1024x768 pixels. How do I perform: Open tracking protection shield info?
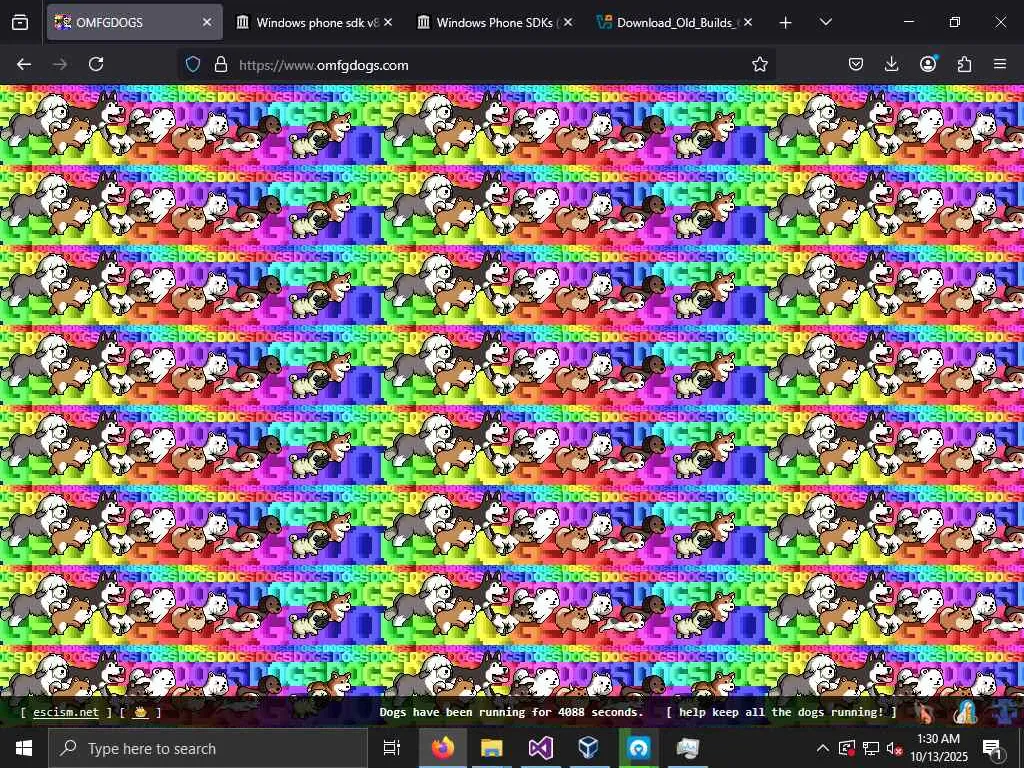point(193,65)
